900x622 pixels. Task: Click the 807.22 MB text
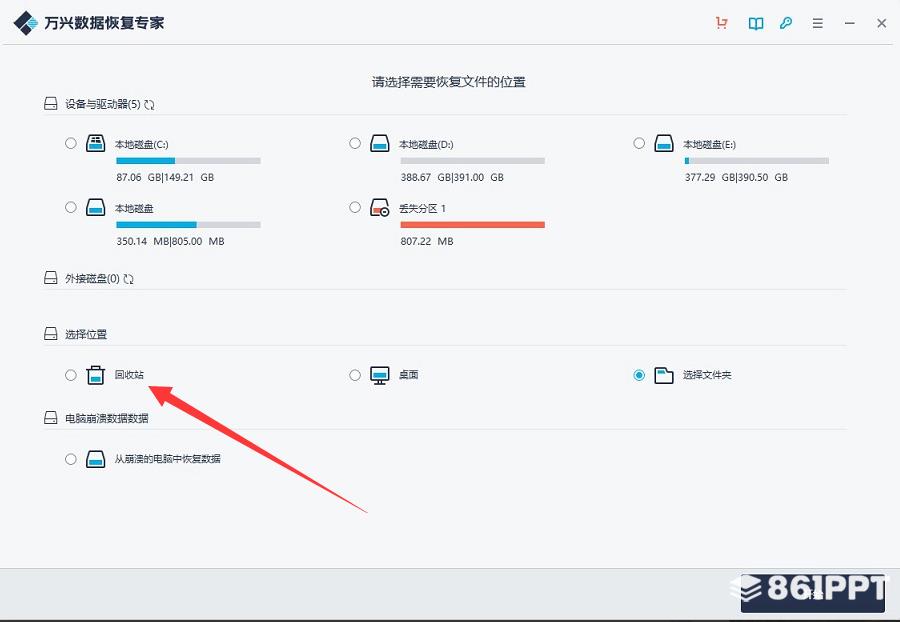pos(427,242)
